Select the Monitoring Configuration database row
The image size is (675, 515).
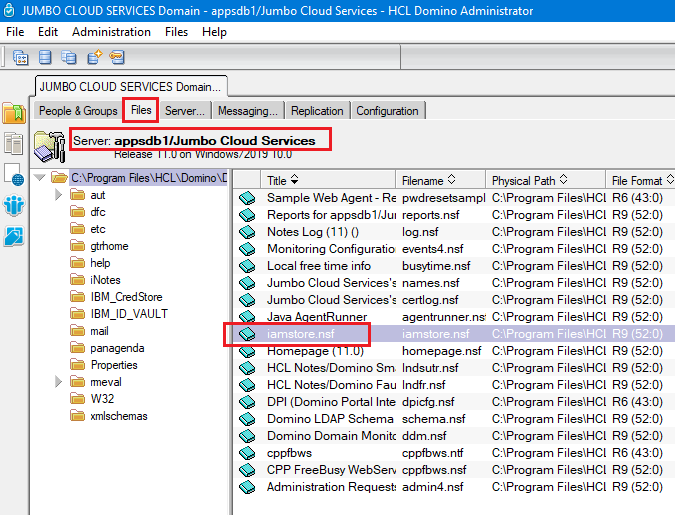coord(454,249)
